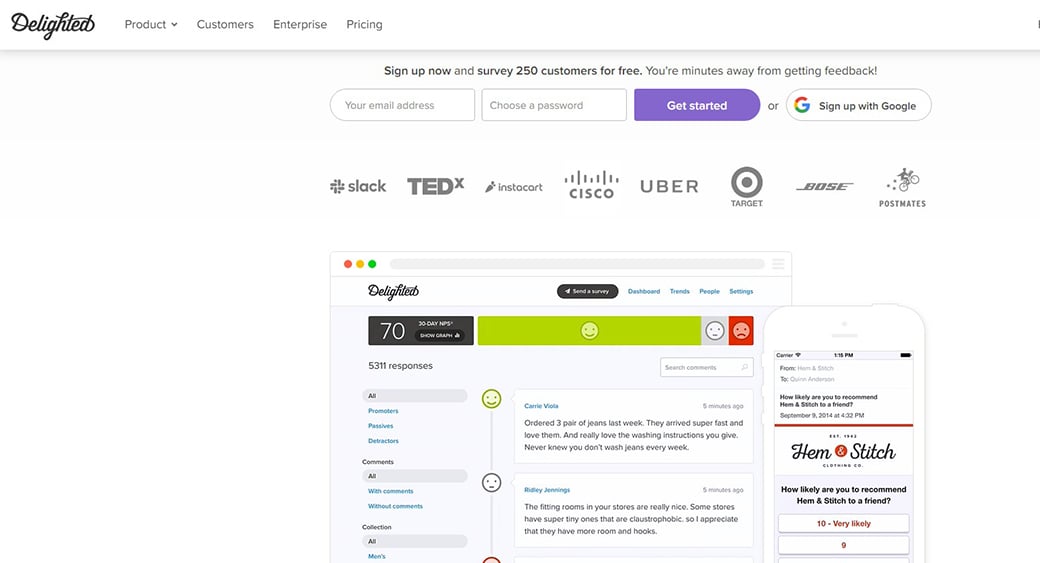Focus the email address field
1040x563 pixels.
tap(402, 105)
